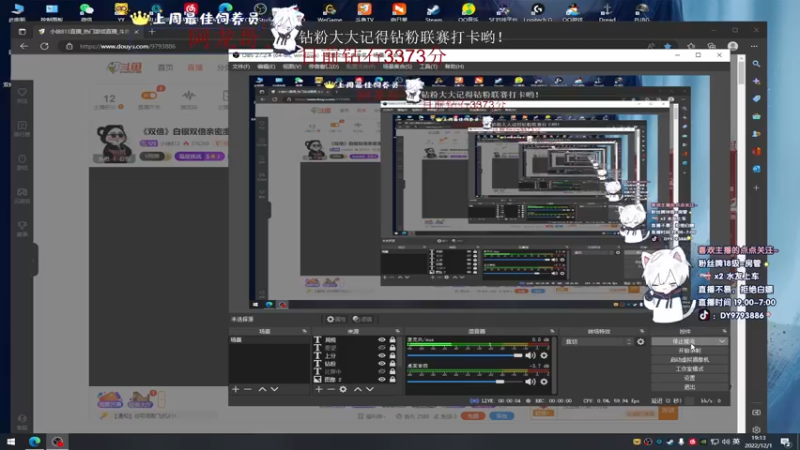Open the volume control in the system tray
Viewport: 800px width, 450px height.
point(726,441)
